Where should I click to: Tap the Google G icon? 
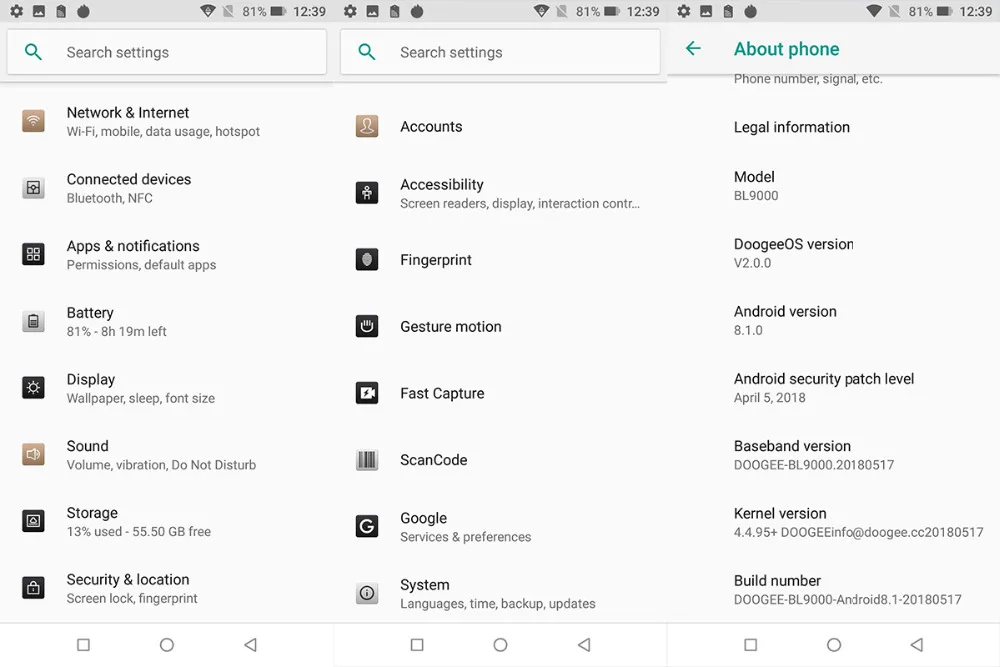tap(367, 526)
